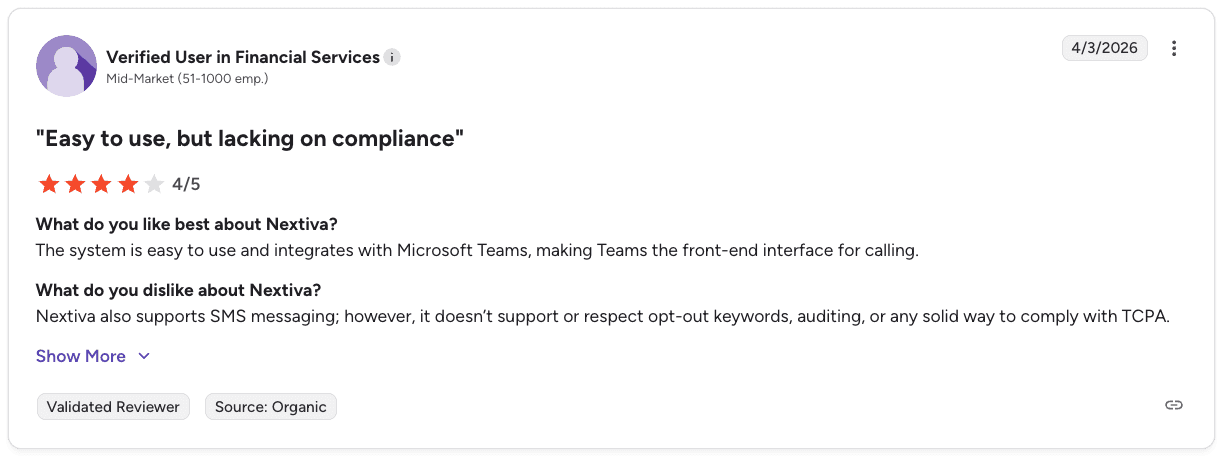This screenshot has height=458, width=1221.
Task: Click the Validated Reviewer badge
Action: [113, 407]
